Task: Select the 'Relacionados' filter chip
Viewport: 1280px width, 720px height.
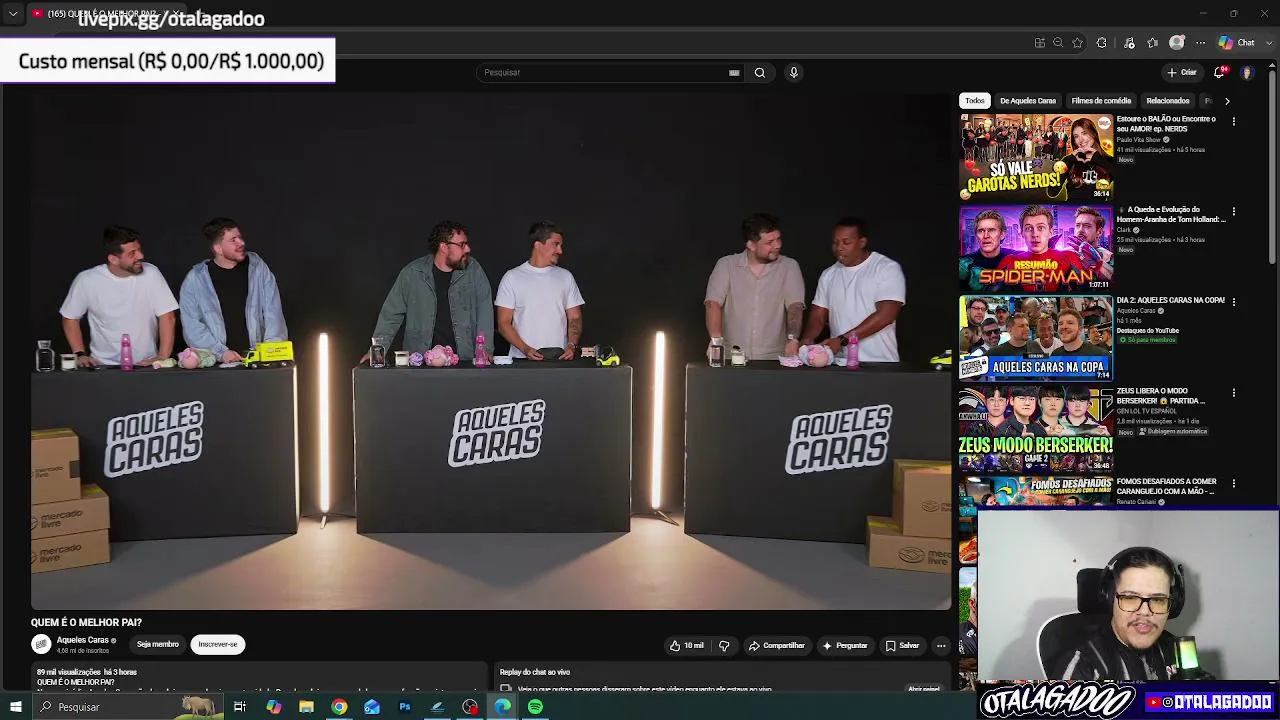Action: (x=1168, y=101)
